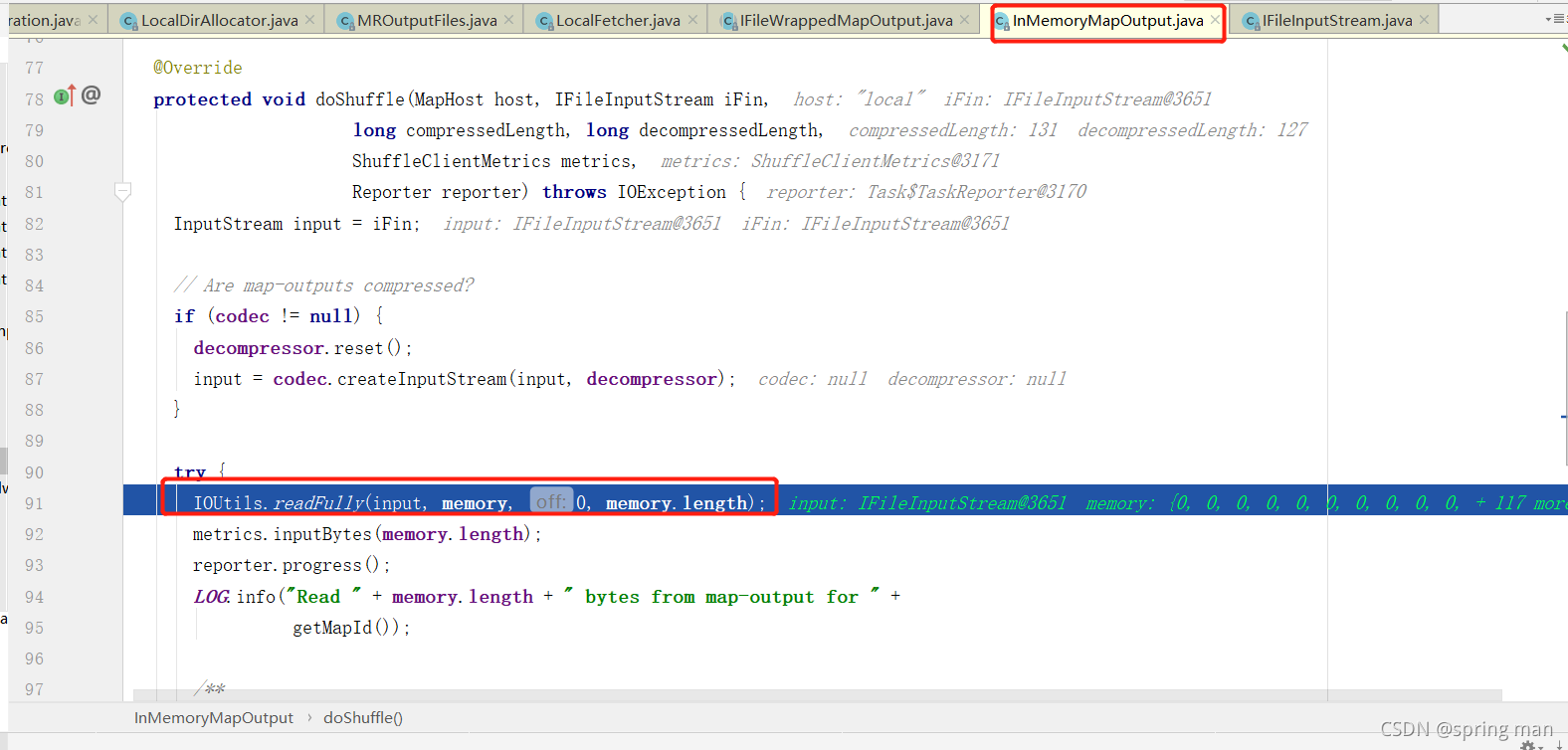
Task: Click the editor horizontal scrollbar
Action: click(x=818, y=695)
